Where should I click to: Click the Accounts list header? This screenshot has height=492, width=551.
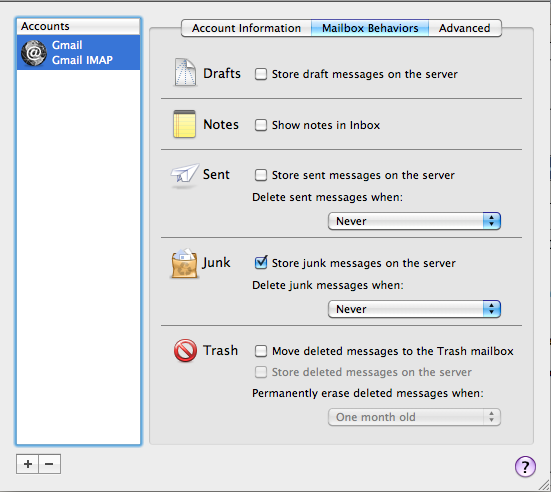coord(78,26)
